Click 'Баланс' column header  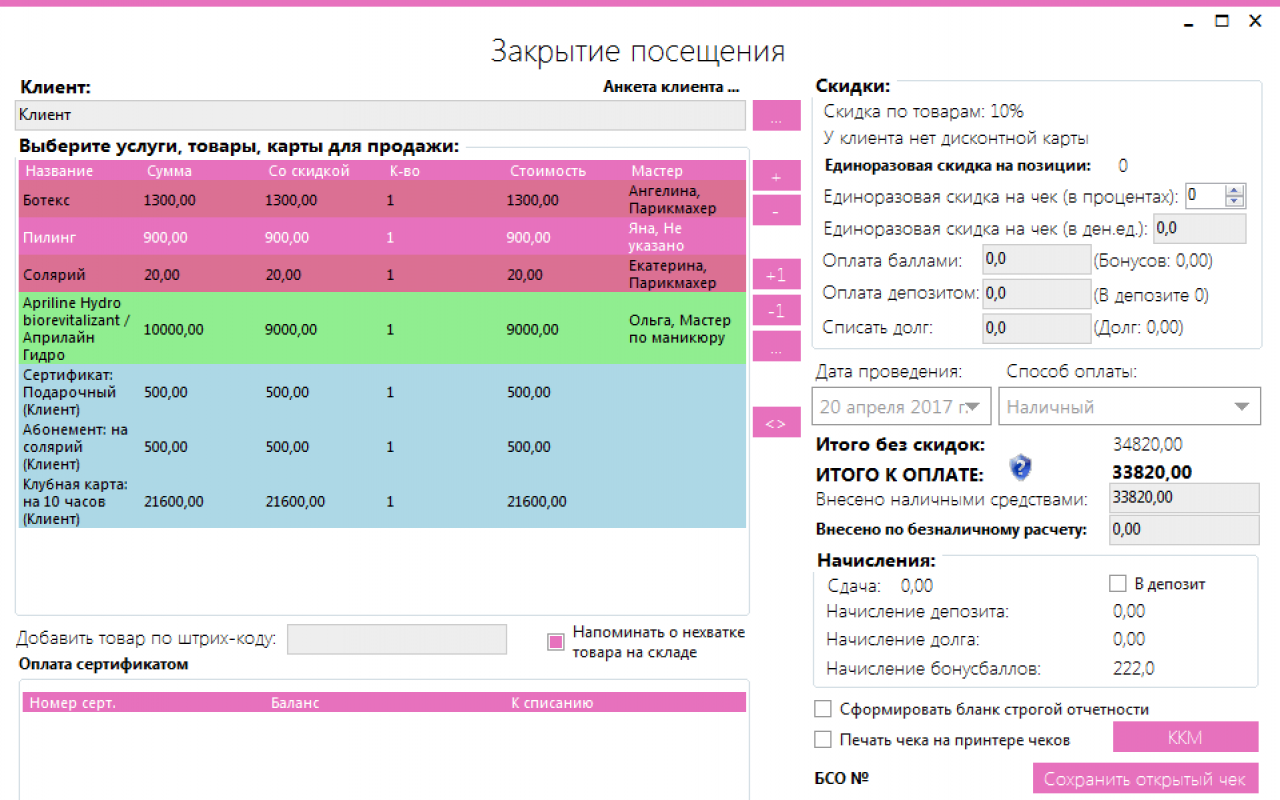[295, 703]
